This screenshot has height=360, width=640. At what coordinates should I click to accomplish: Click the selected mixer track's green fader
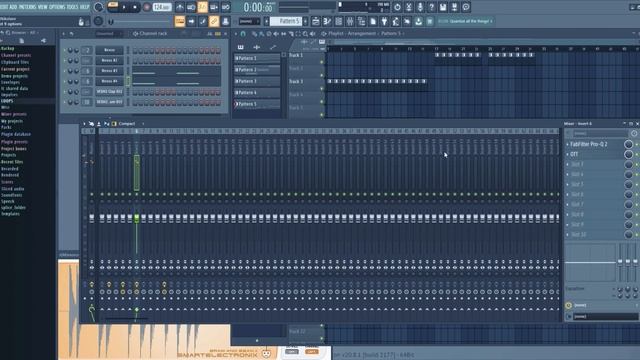tap(137, 218)
